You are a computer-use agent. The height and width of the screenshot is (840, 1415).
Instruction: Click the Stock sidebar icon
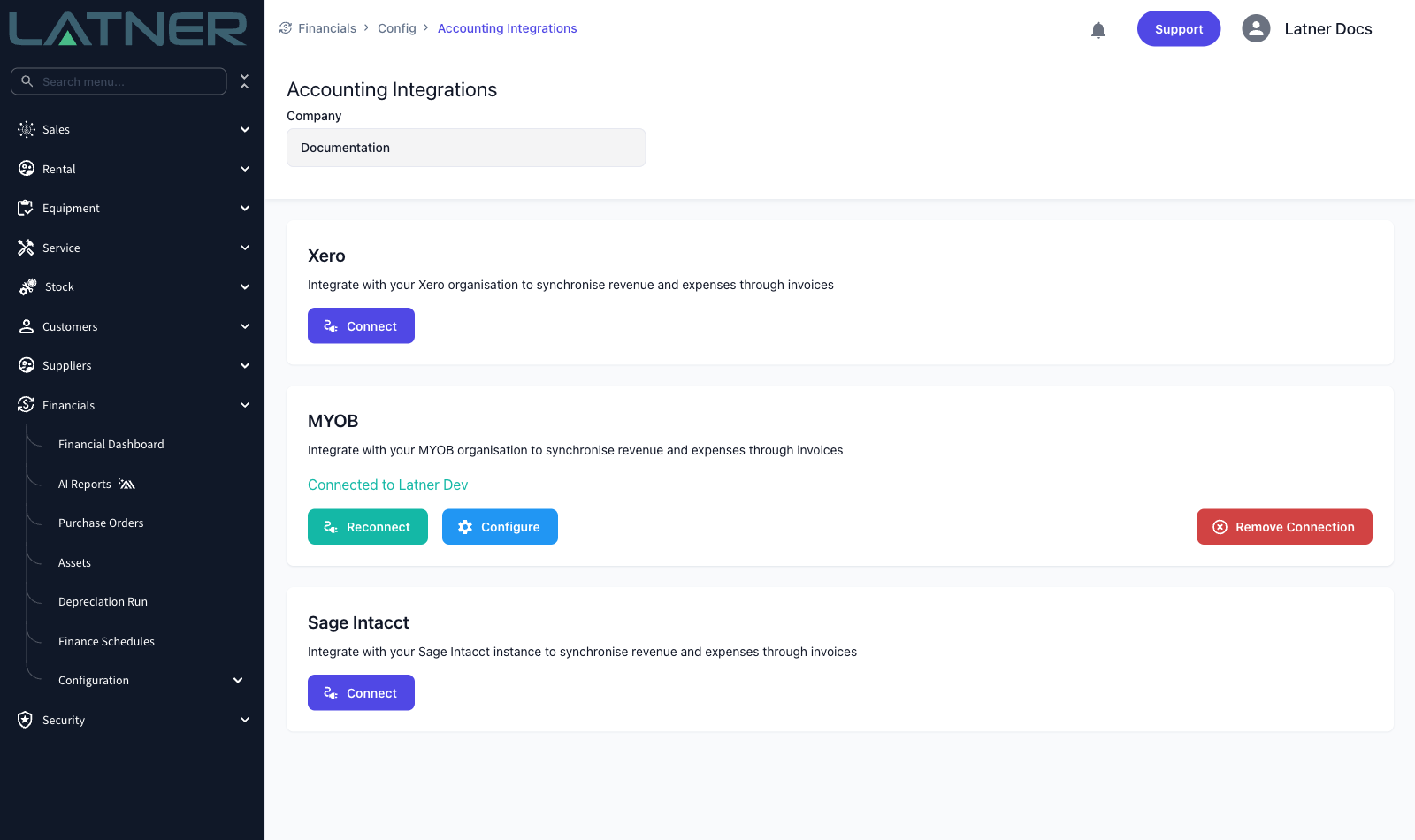coord(27,286)
